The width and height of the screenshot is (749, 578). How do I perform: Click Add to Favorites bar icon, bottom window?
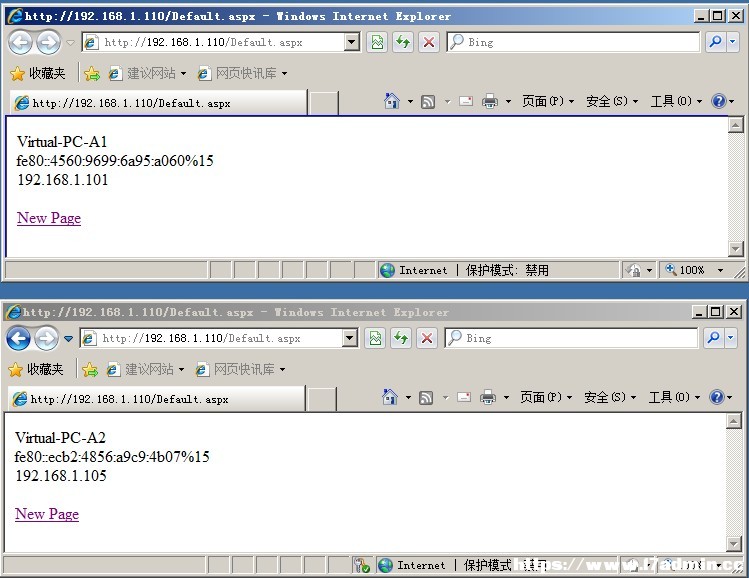click(x=90, y=370)
